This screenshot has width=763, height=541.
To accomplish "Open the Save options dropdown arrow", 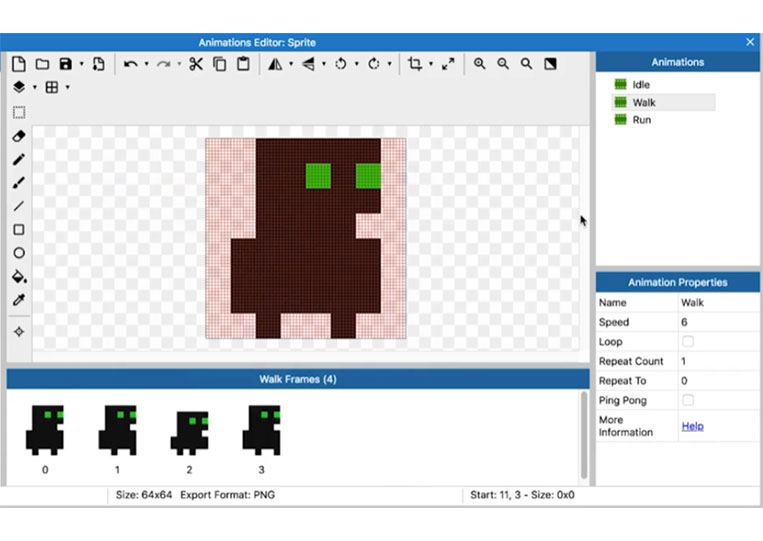I will pos(81,64).
